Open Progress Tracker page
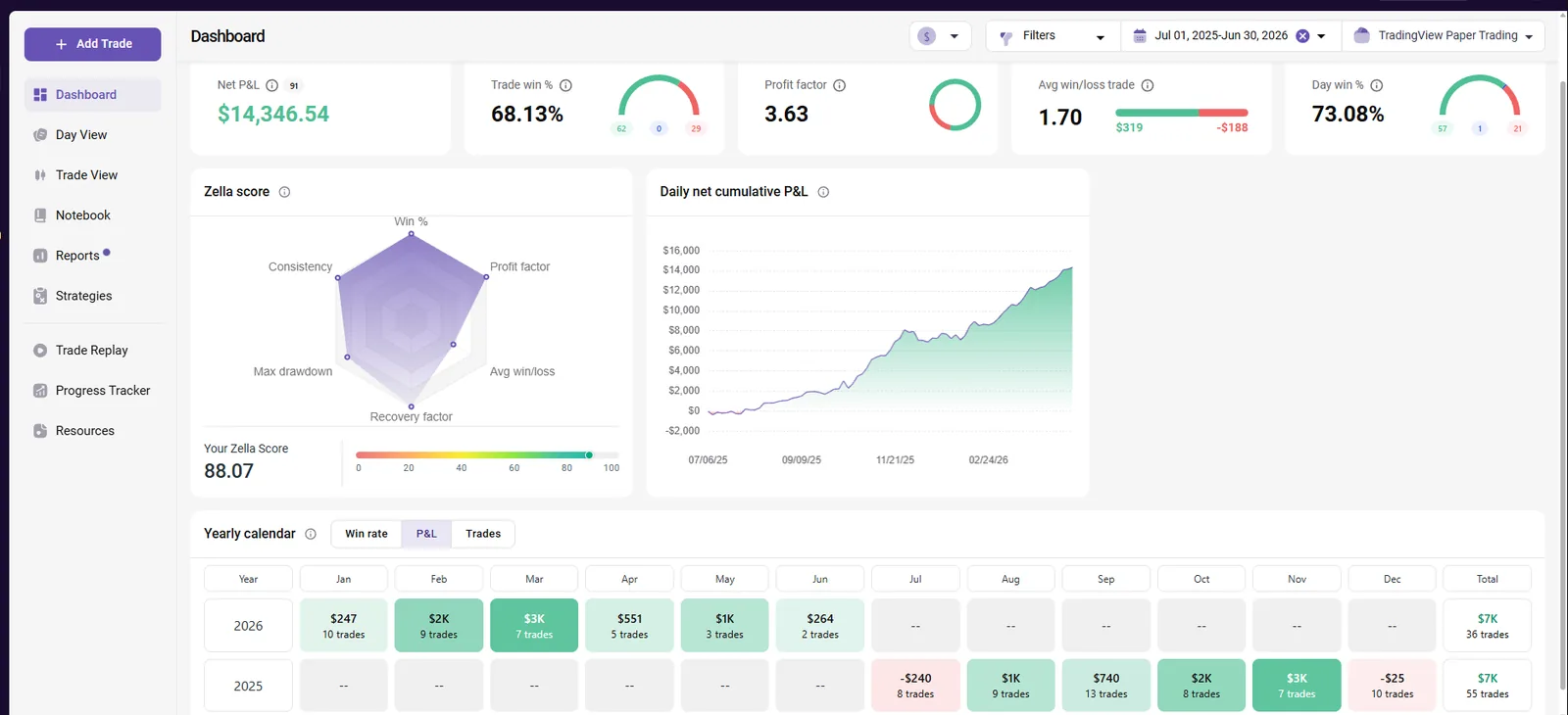Screen dimensions: 1568x715 click(x=93, y=391)
